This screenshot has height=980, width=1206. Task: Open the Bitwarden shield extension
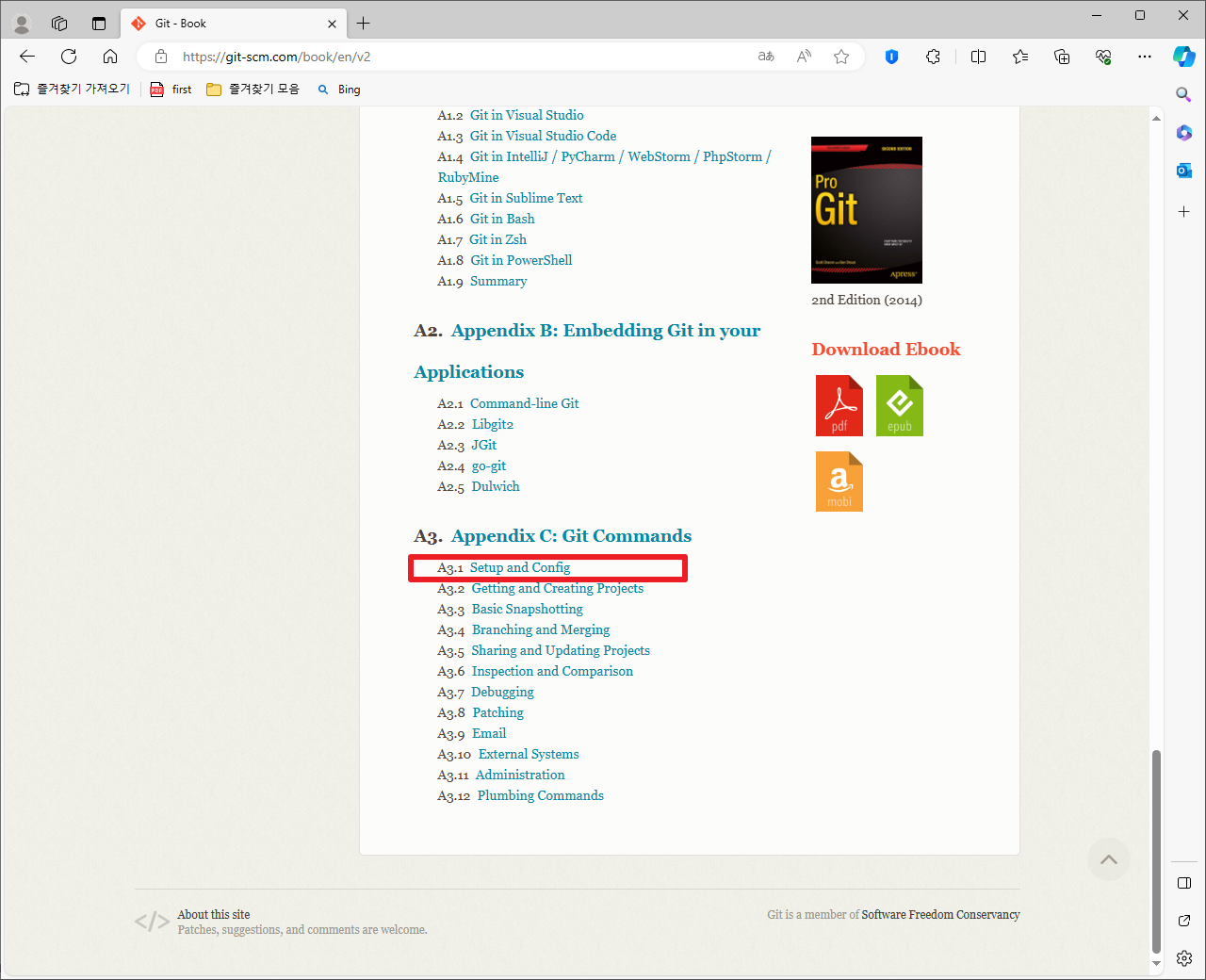891,57
